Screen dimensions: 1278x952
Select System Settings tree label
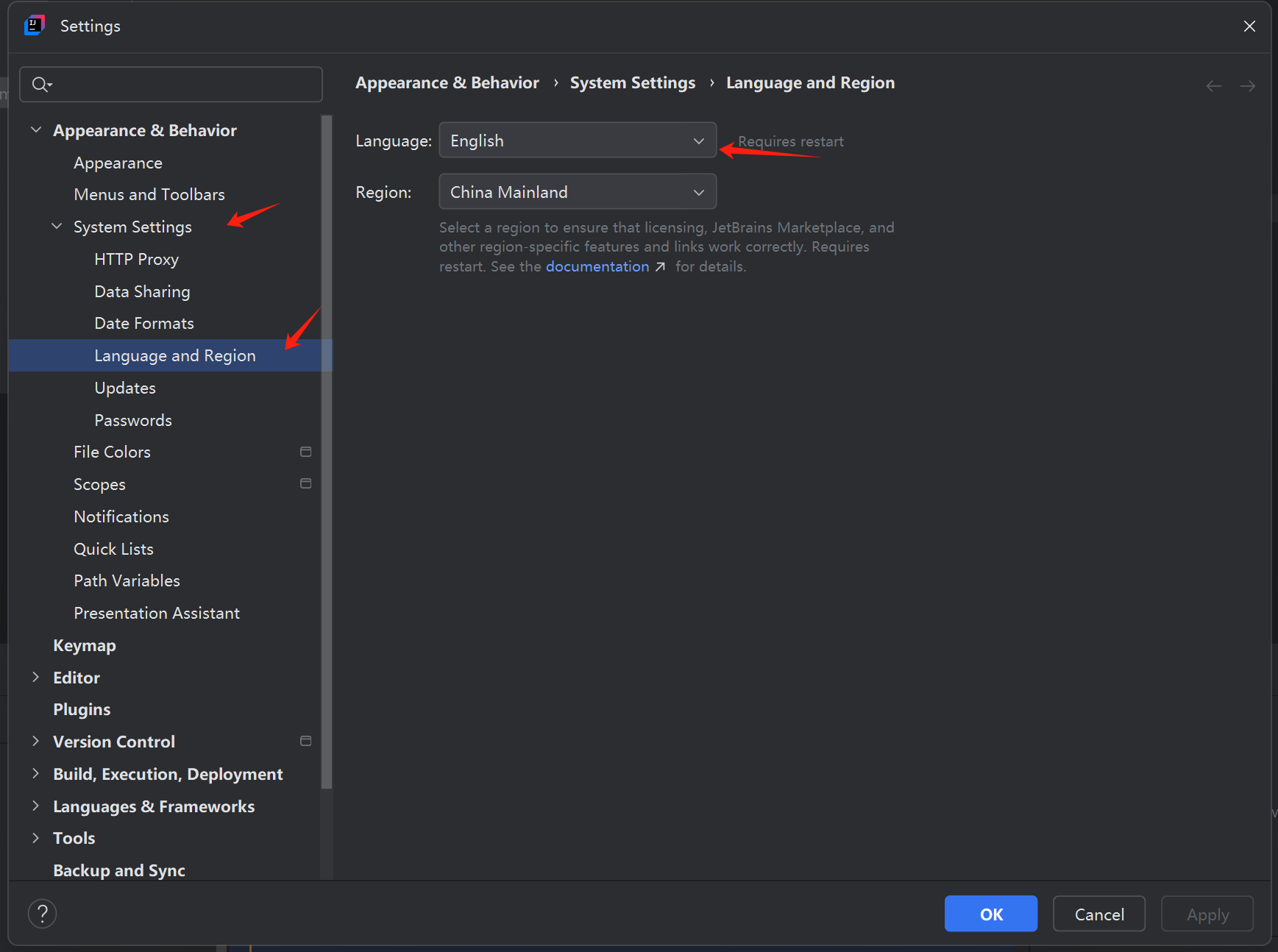click(x=132, y=227)
